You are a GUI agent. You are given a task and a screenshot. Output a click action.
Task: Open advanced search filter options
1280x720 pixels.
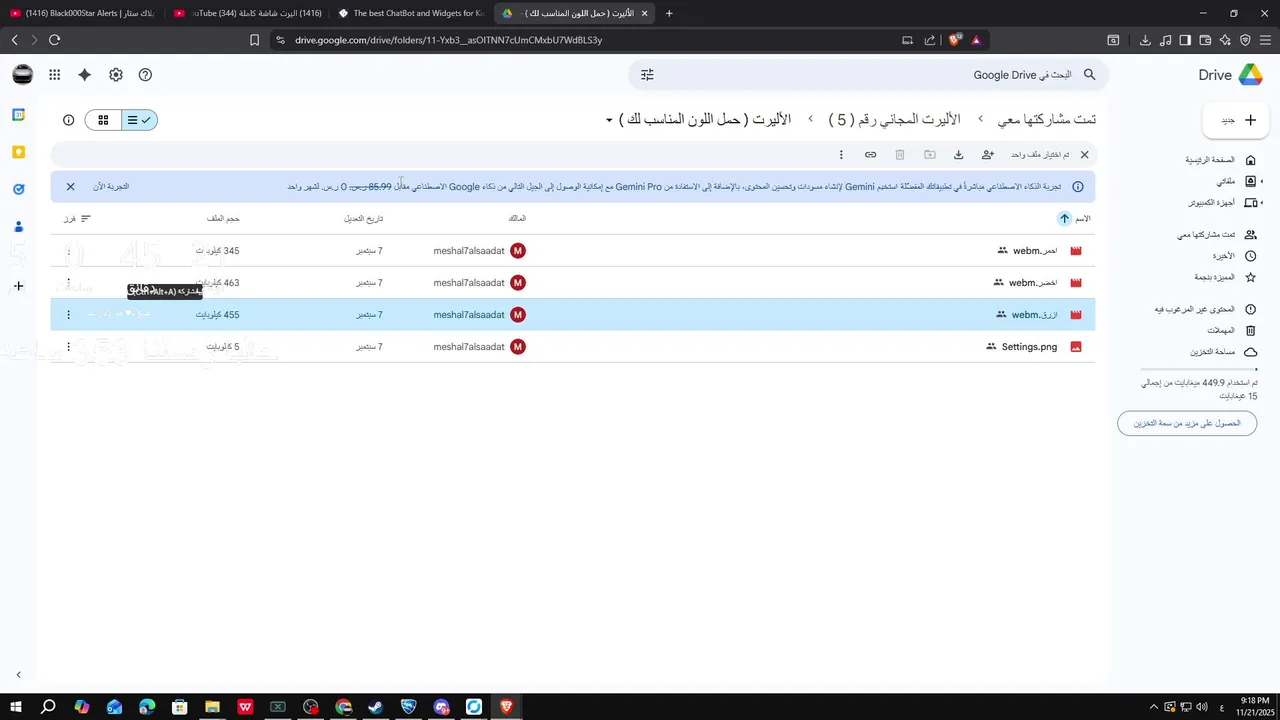[647, 75]
